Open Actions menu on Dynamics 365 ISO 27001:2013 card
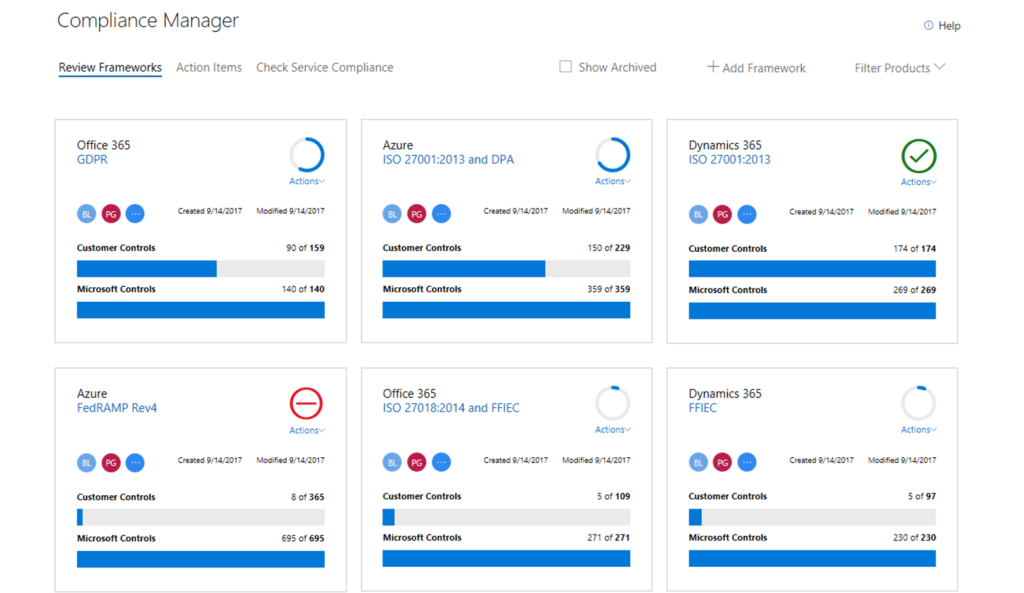The width and height of the screenshot is (1024, 593). click(x=919, y=182)
